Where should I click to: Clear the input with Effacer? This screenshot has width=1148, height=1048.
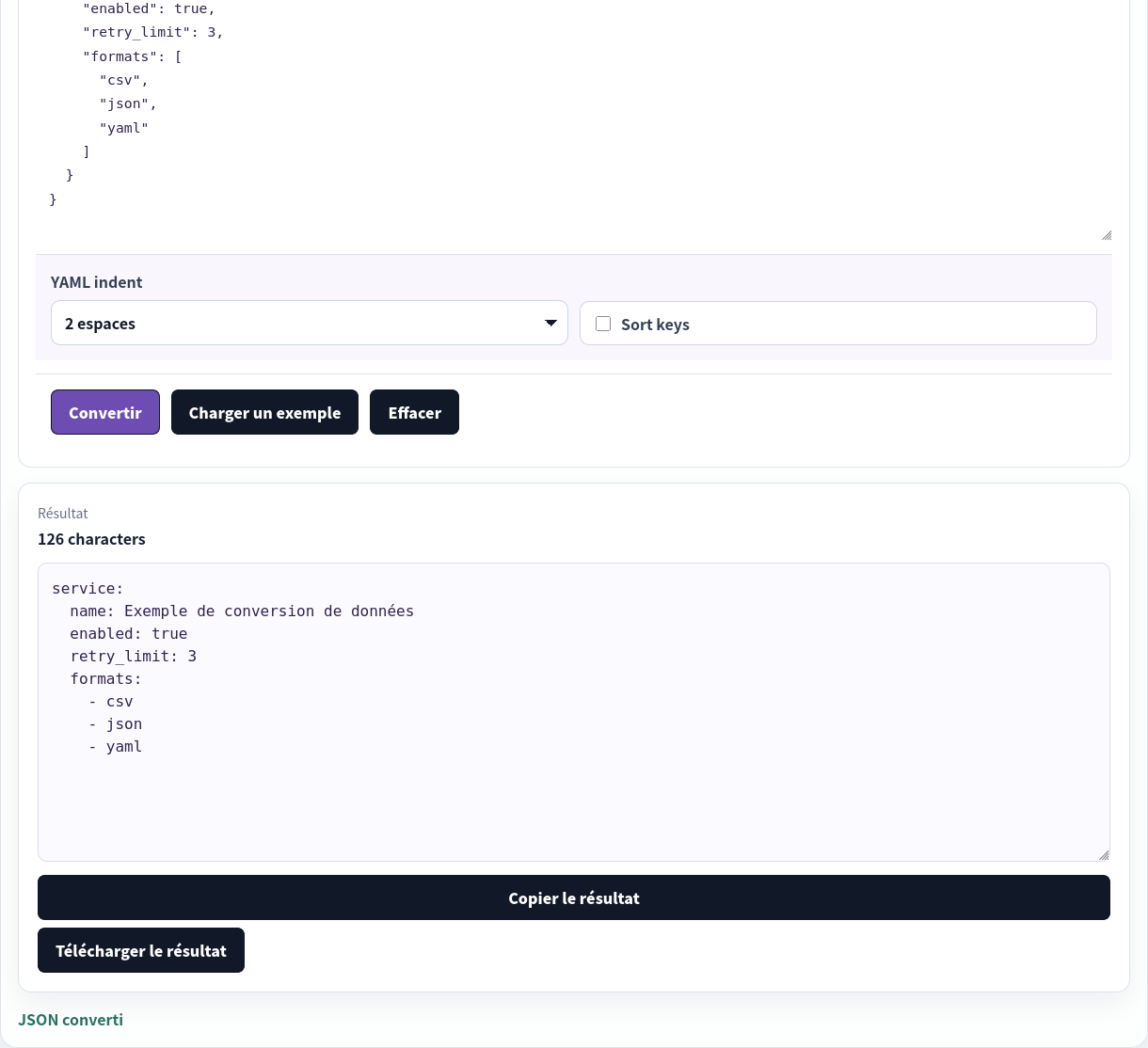coord(414,412)
